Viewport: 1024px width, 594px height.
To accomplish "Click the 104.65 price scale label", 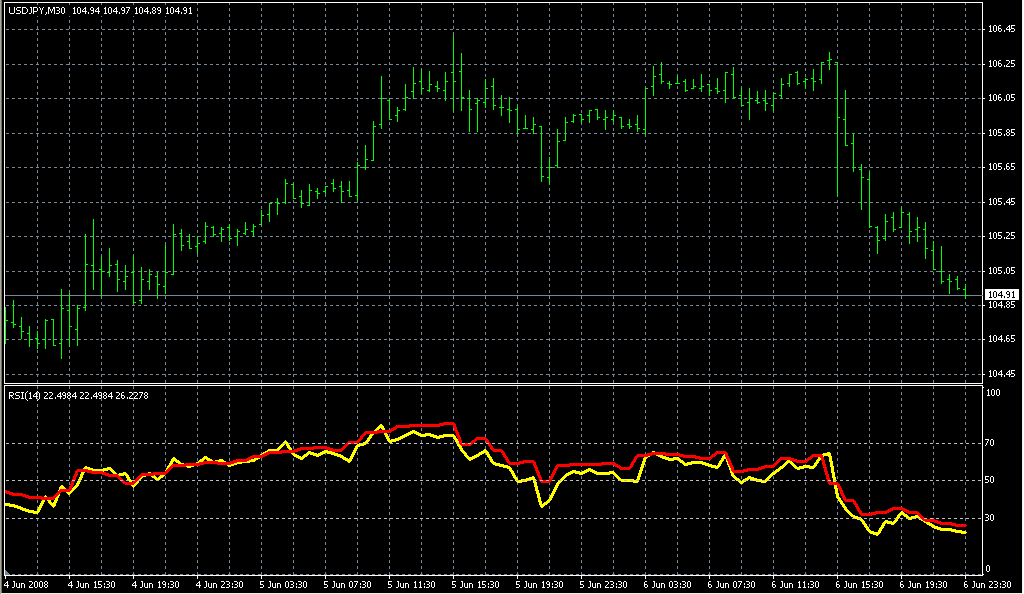I will pyautogui.click(x=1002, y=339).
